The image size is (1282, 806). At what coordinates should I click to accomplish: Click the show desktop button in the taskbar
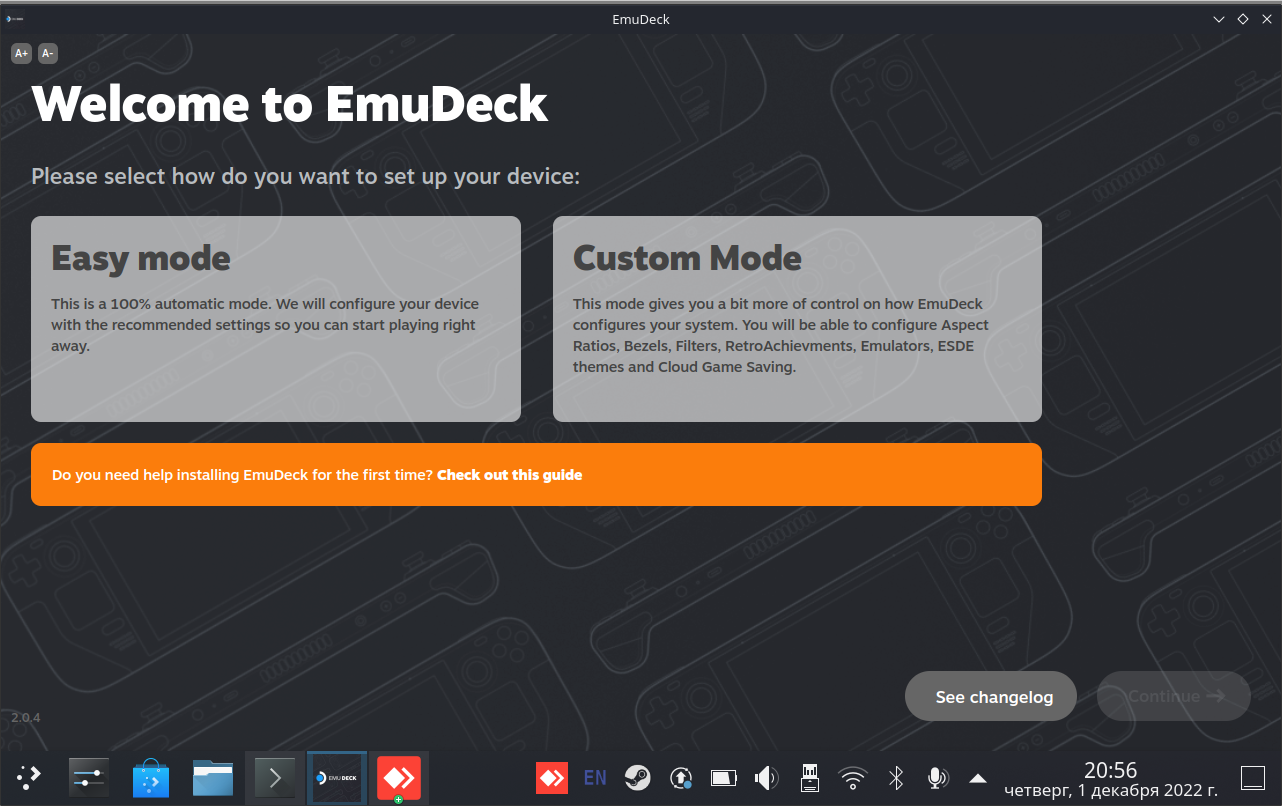click(x=1253, y=777)
